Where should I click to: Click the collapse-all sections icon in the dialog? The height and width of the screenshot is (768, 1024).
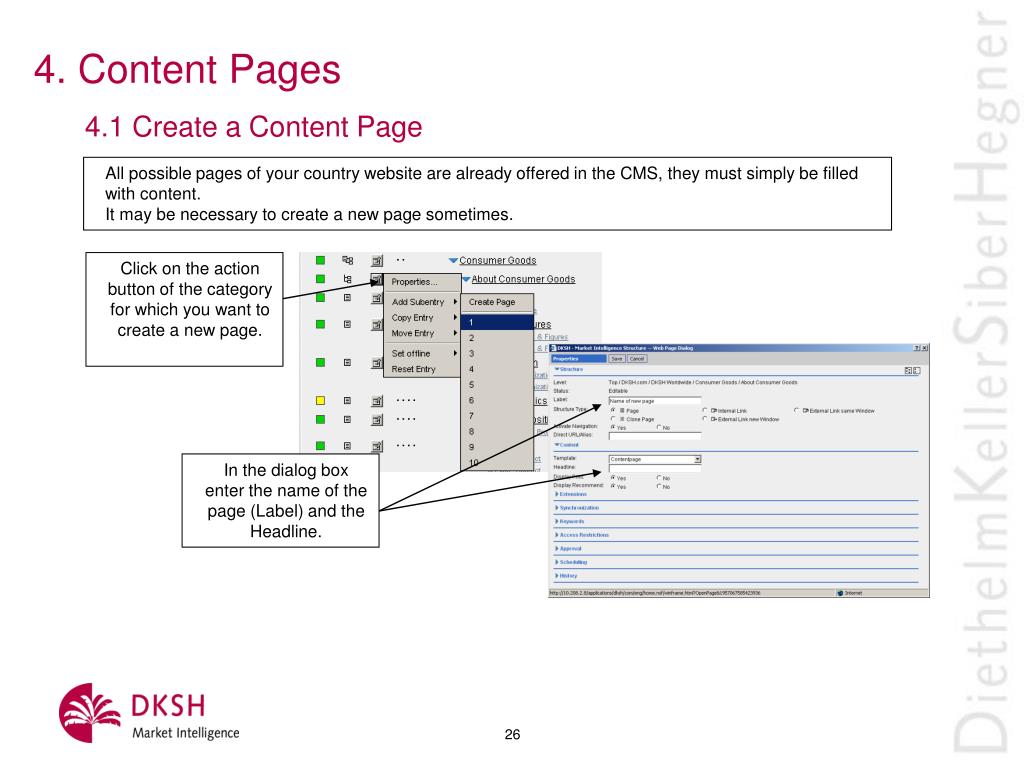click(917, 370)
